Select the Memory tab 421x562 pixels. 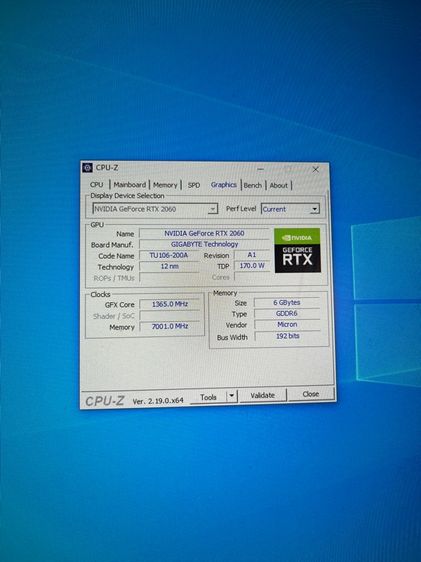point(165,185)
